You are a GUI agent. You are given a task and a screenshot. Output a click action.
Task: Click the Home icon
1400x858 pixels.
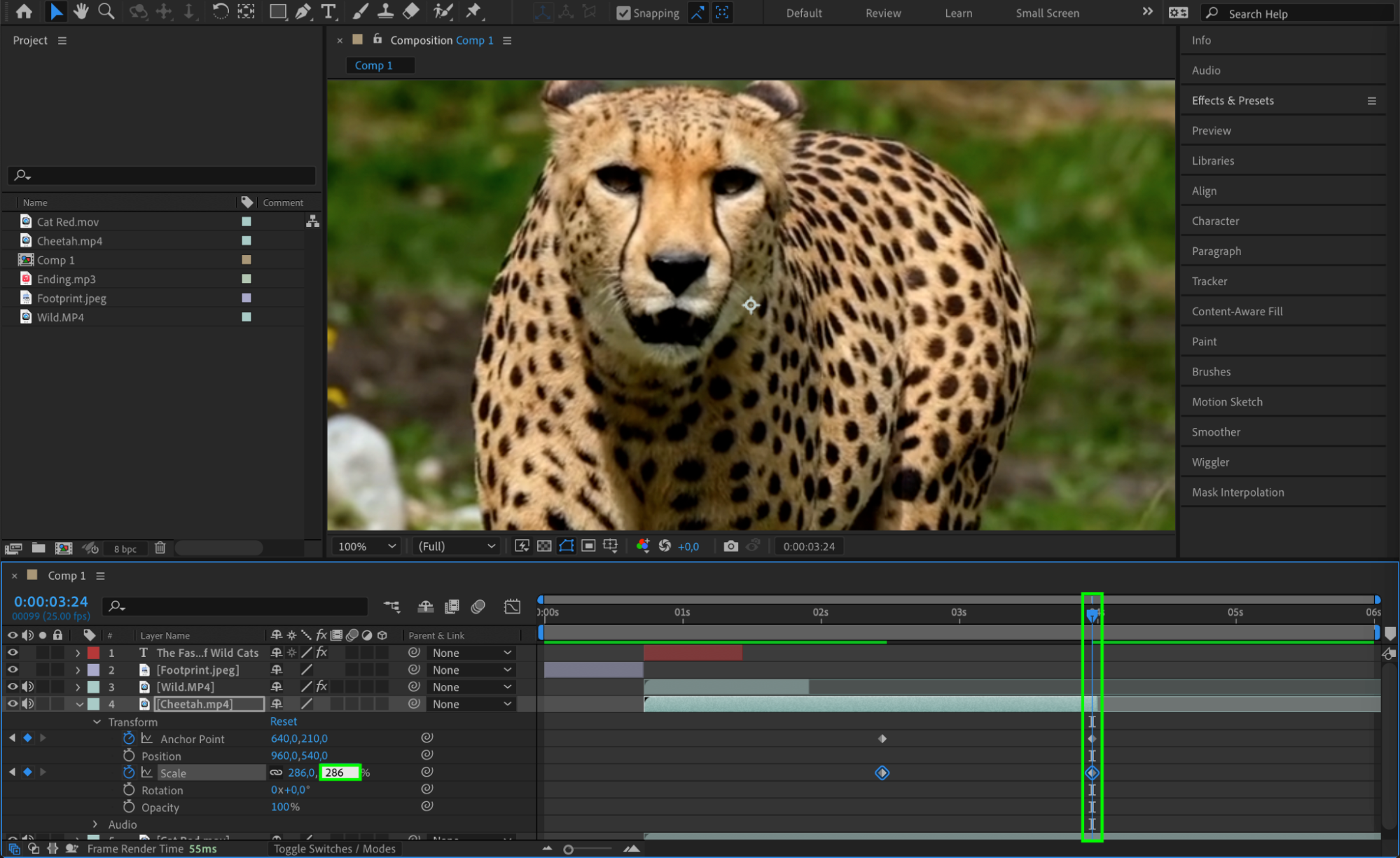coord(24,11)
